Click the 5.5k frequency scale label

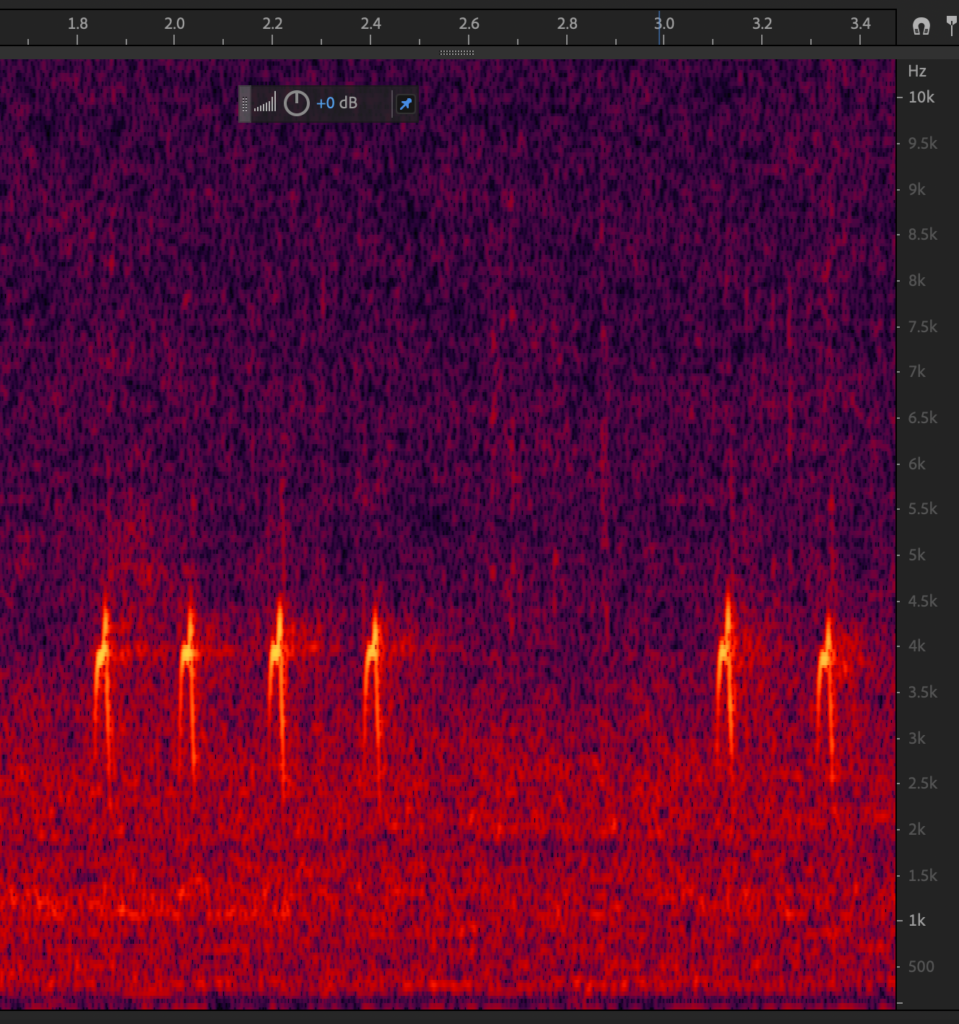pos(922,509)
